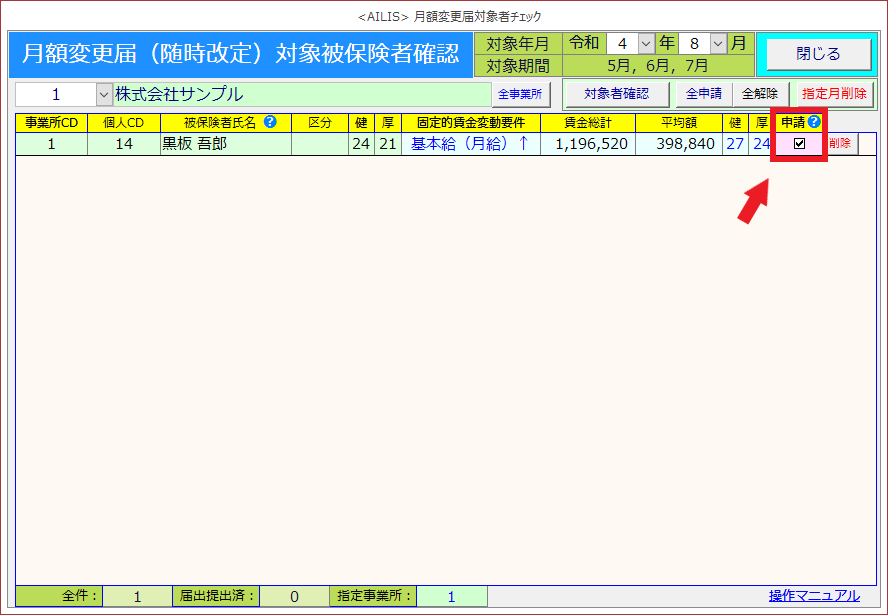Click the 削除 button in the row
Viewport: 888px width, 615px height.
840,144
